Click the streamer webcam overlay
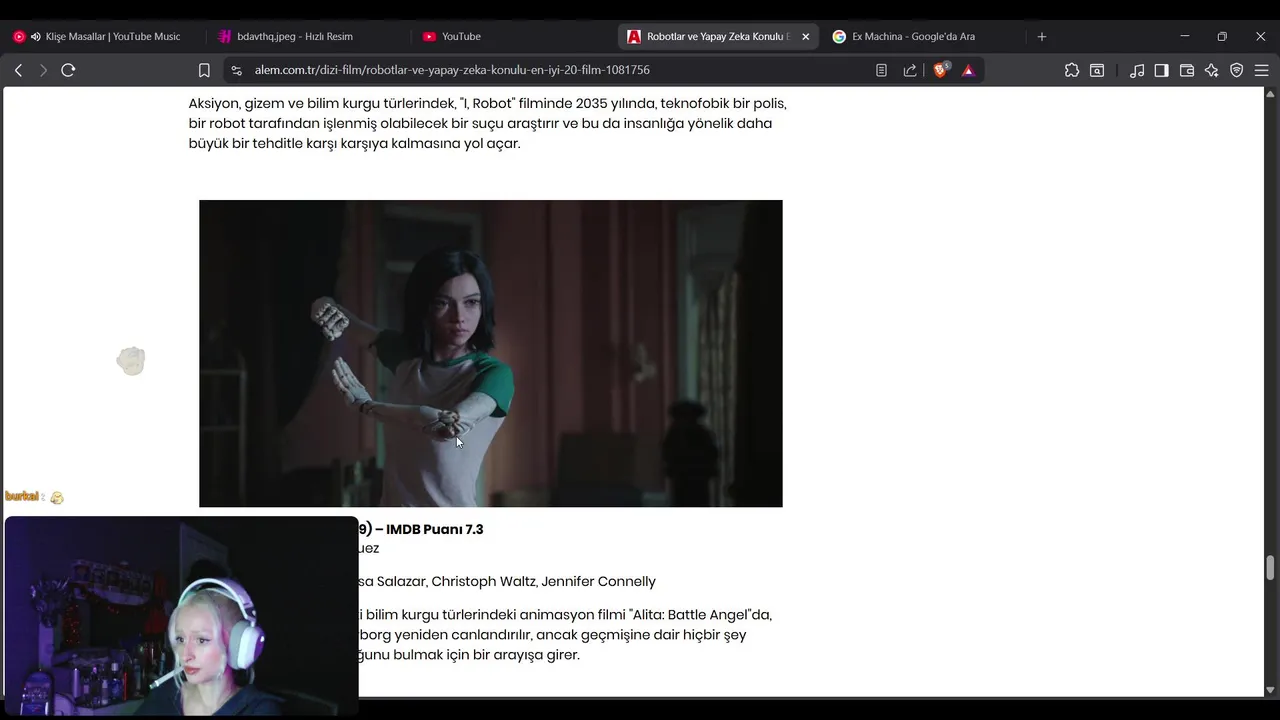This screenshot has width=1280, height=720. tap(181, 616)
